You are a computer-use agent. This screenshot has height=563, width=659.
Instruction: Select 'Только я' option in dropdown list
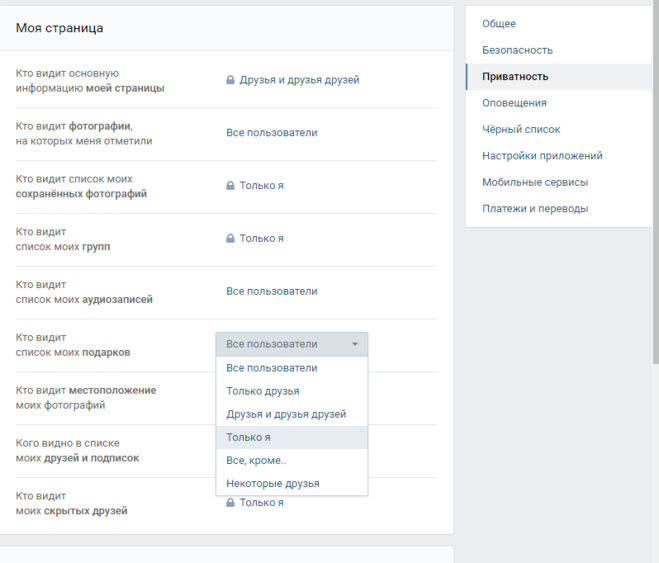[249, 437]
